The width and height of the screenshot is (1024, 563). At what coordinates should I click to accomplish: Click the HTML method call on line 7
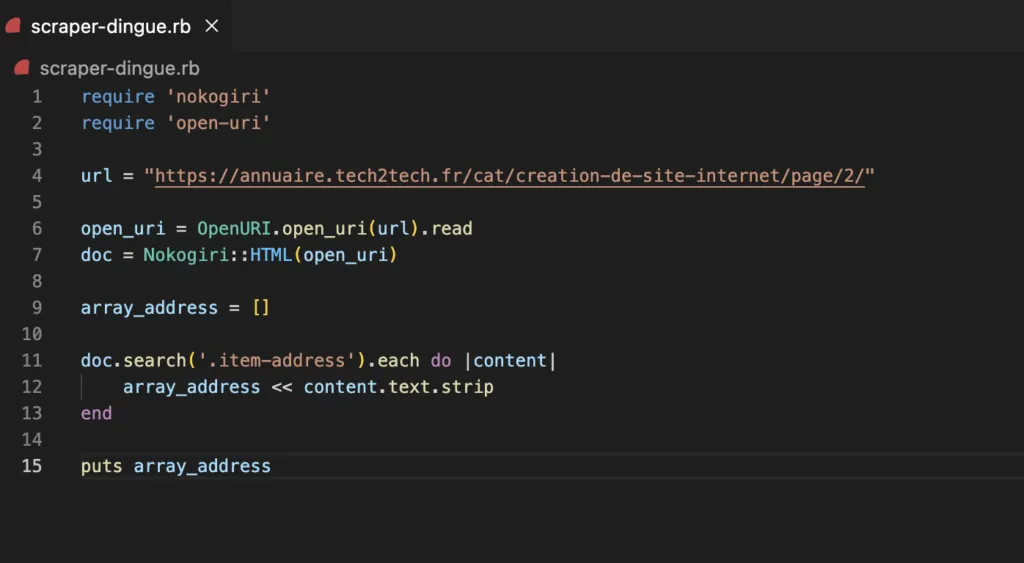pyautogui.click(x=271, y=255)
